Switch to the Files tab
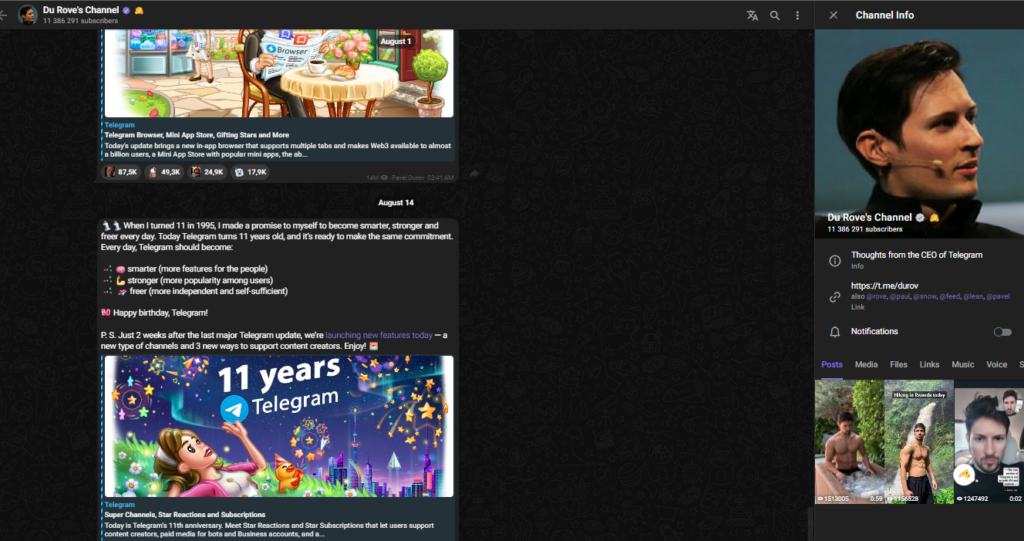The height and width of the screenshot is (541, 1024). click(899, 365)
